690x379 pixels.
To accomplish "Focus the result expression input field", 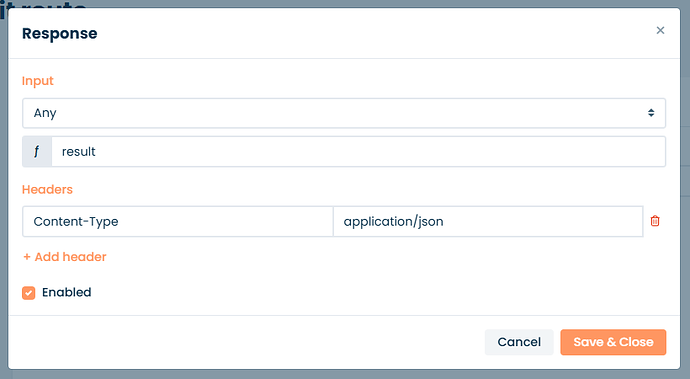I will pos(358,151).
